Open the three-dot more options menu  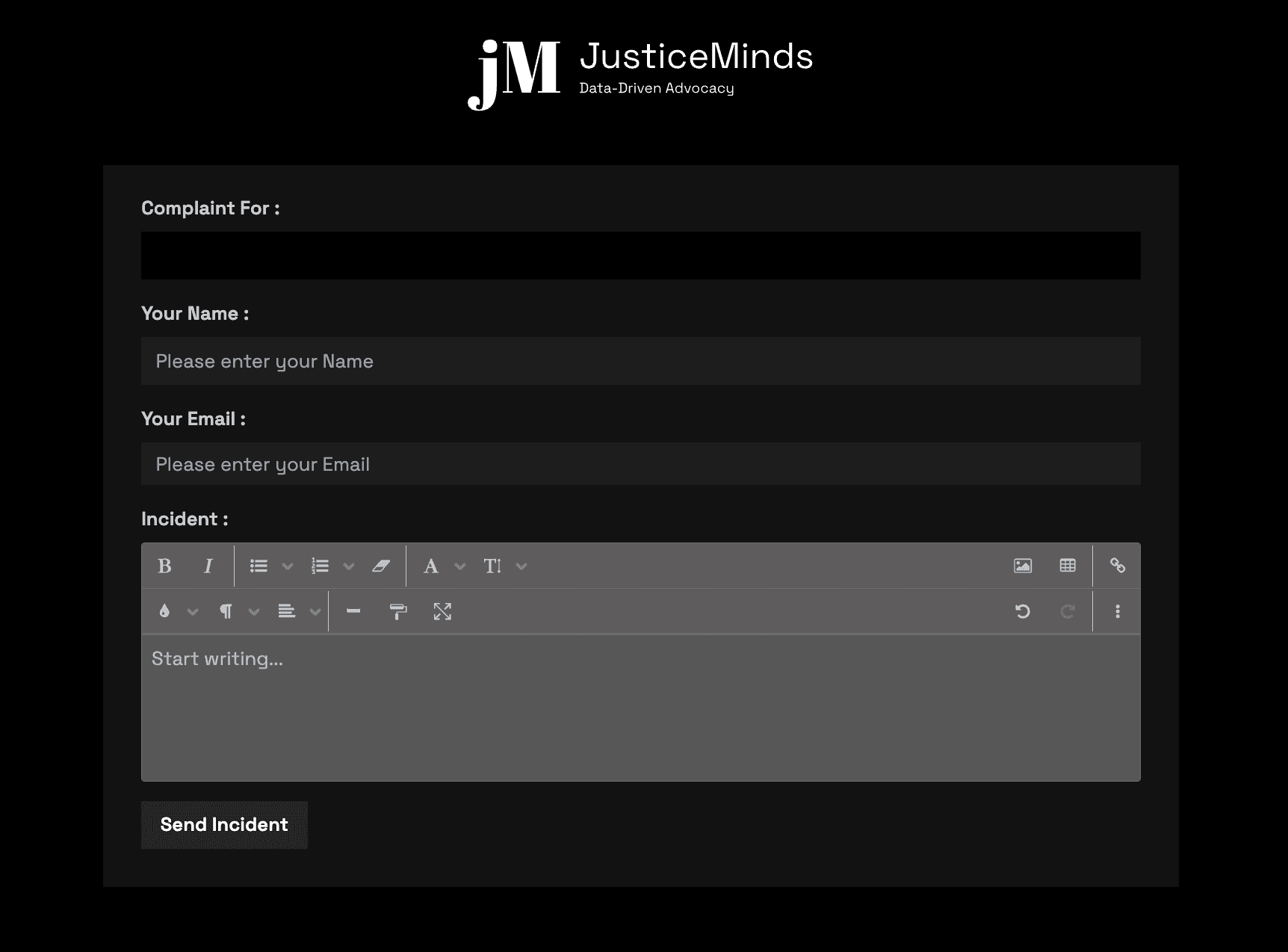tap(1118, 612)
